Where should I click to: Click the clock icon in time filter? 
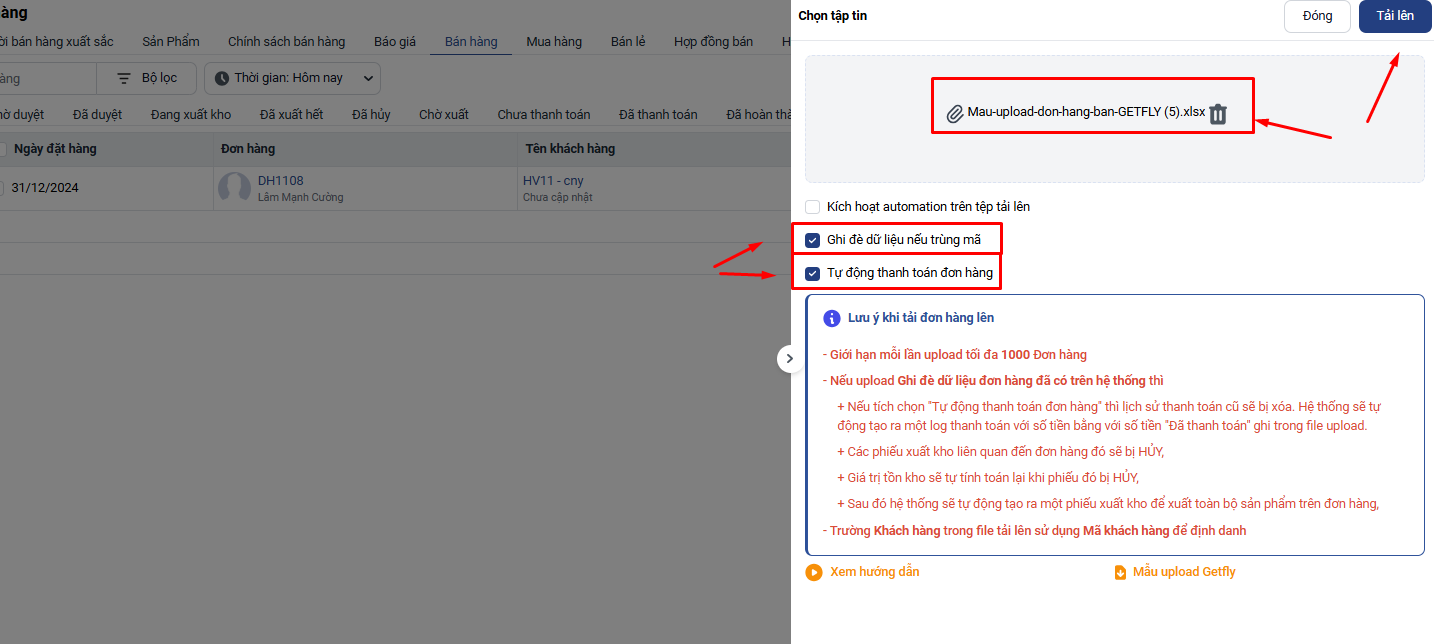222,78
